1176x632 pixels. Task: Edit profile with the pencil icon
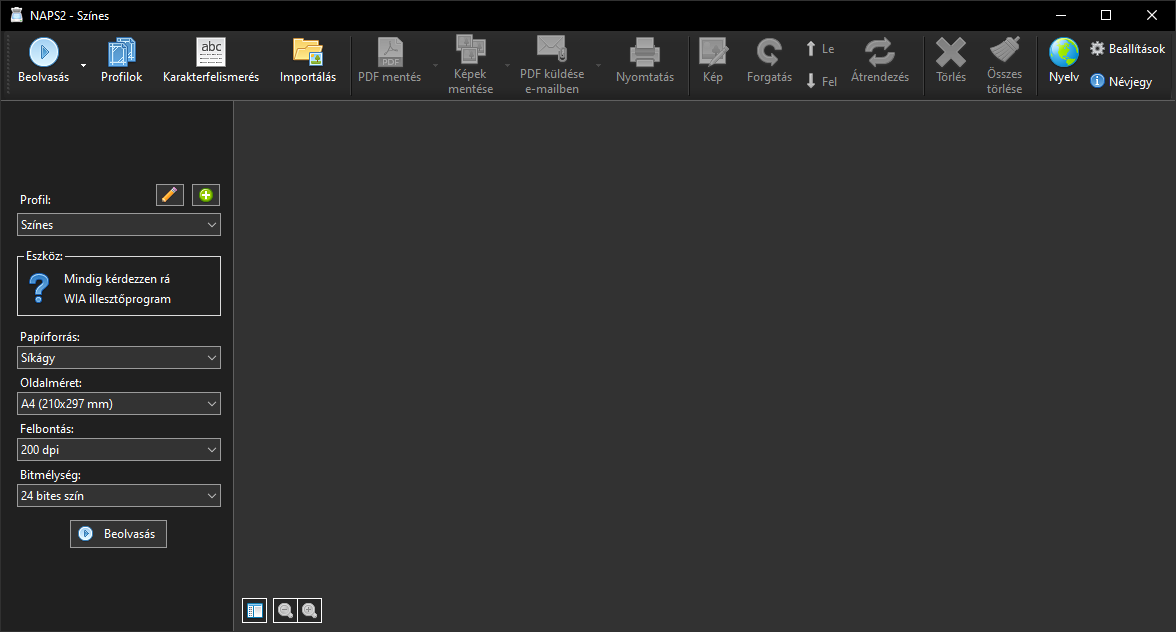click(170, 195)
